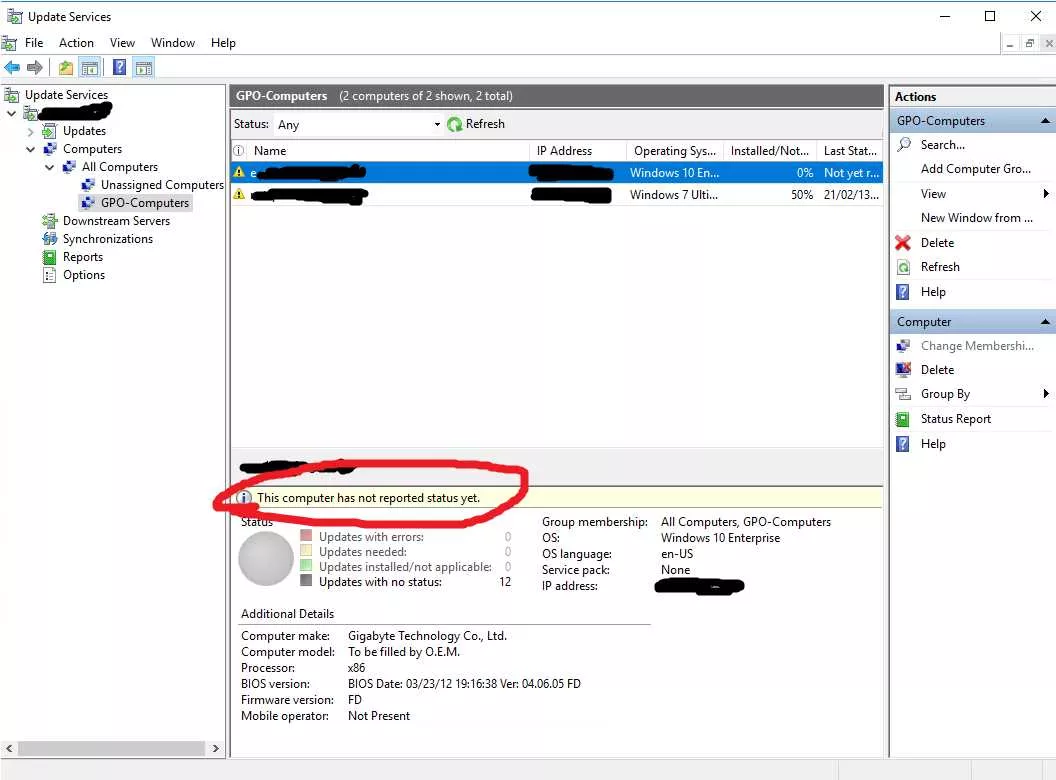The width and height of the screenshot is (1056, 780).
Task: Toggle the show/hide console tree icon
Action: pos(90,67)
